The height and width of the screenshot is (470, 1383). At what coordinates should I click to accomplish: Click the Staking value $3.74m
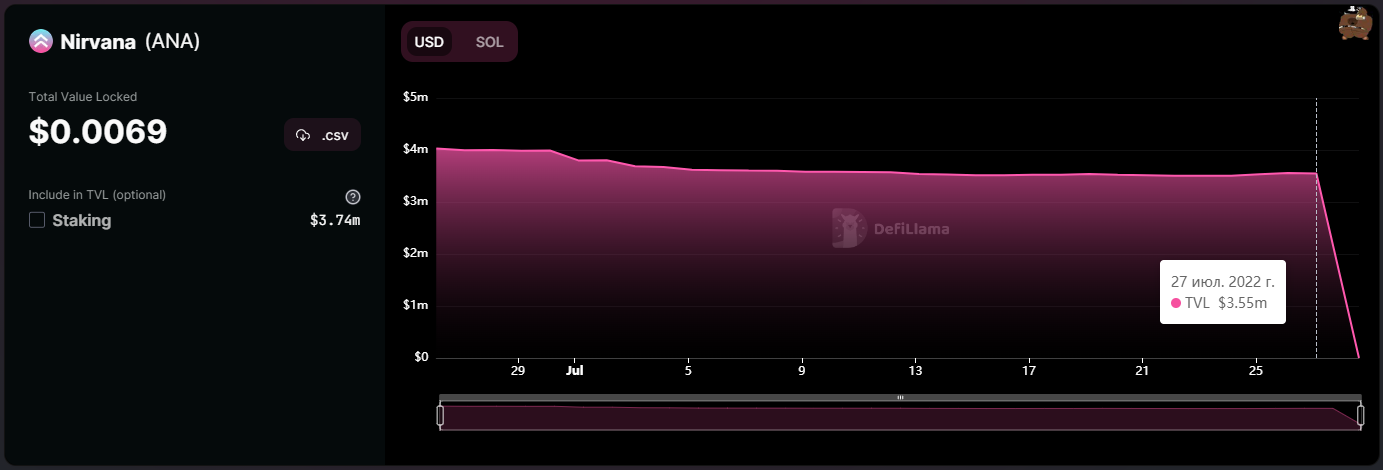pos(335,220)
